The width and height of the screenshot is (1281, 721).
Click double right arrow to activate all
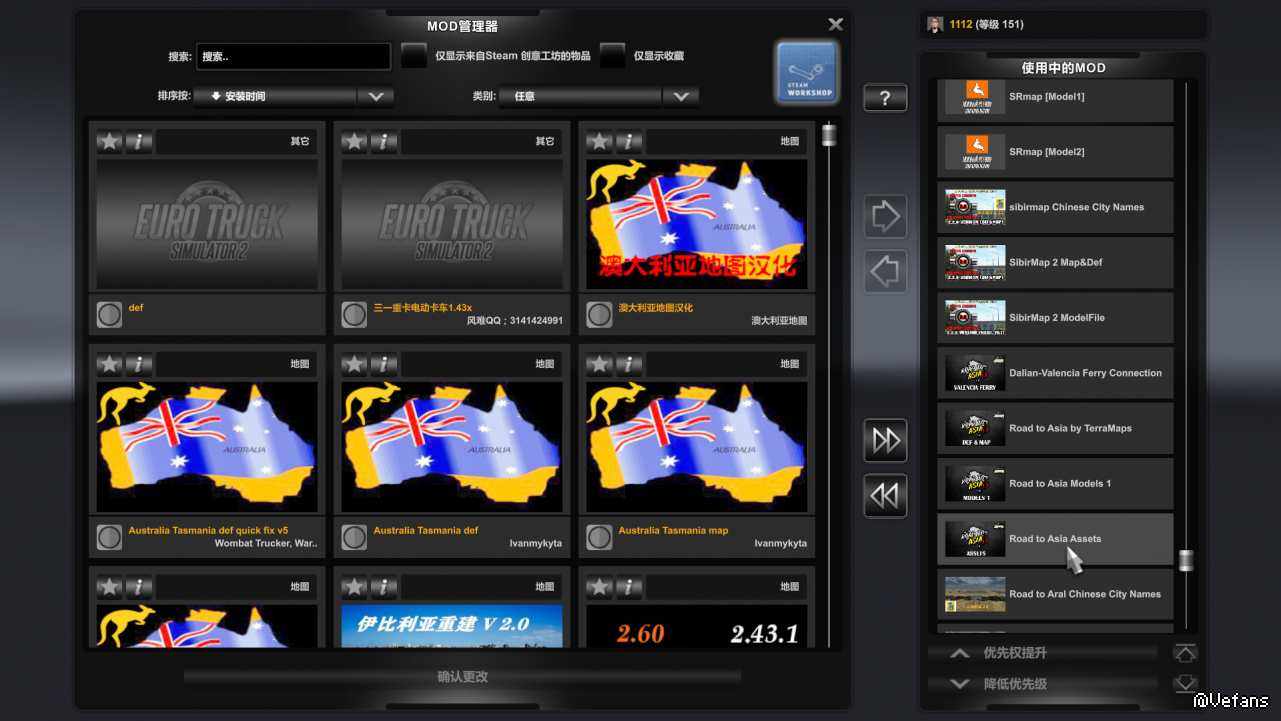886,440
